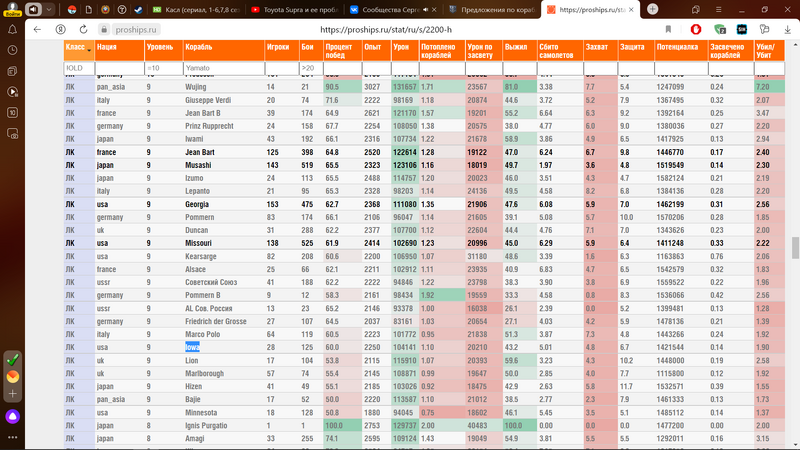Open the sidebar three-dots more menu
800x450 pixels.
coord(12,437)
